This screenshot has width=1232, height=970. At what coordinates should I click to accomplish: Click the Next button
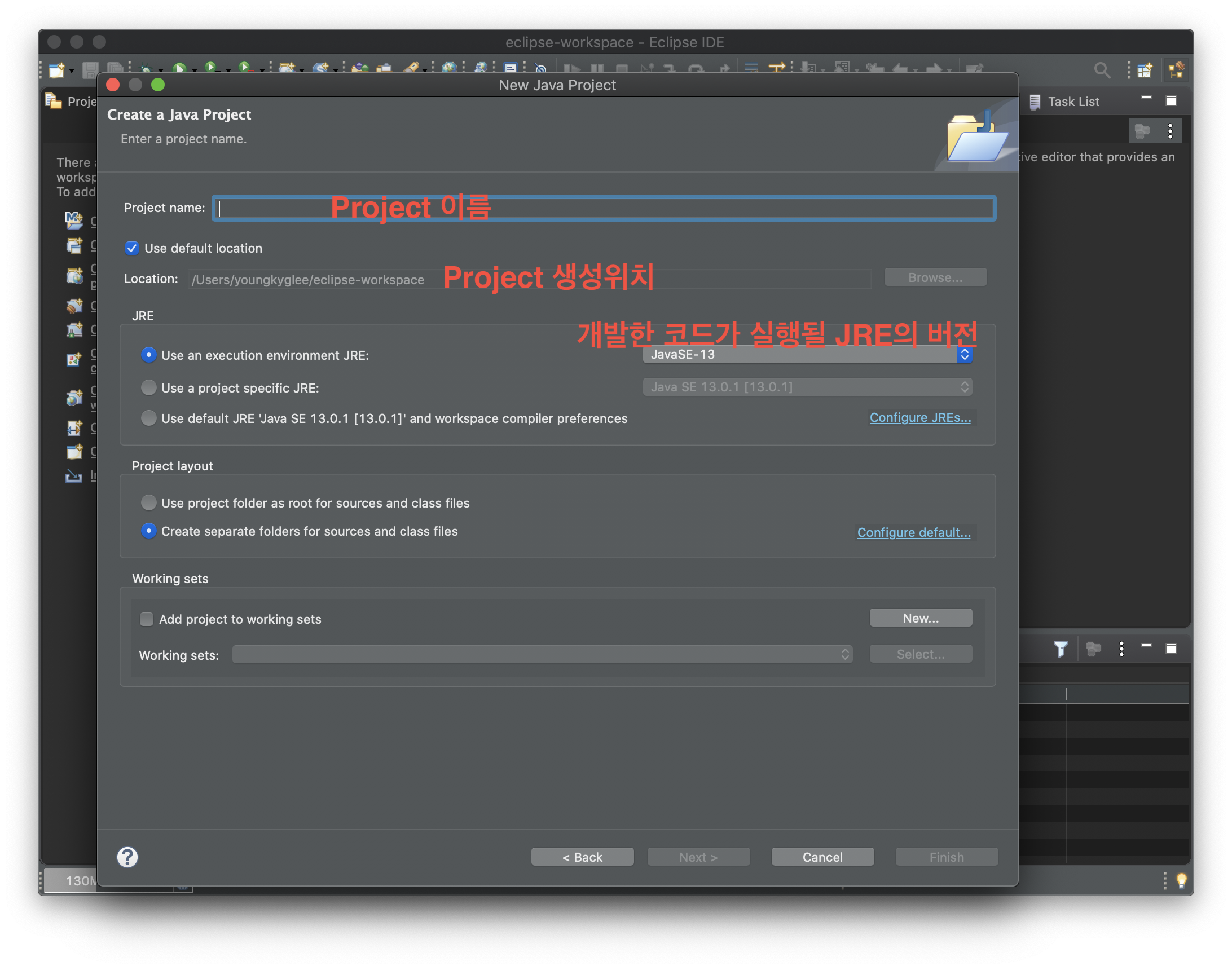click(698, 857)
